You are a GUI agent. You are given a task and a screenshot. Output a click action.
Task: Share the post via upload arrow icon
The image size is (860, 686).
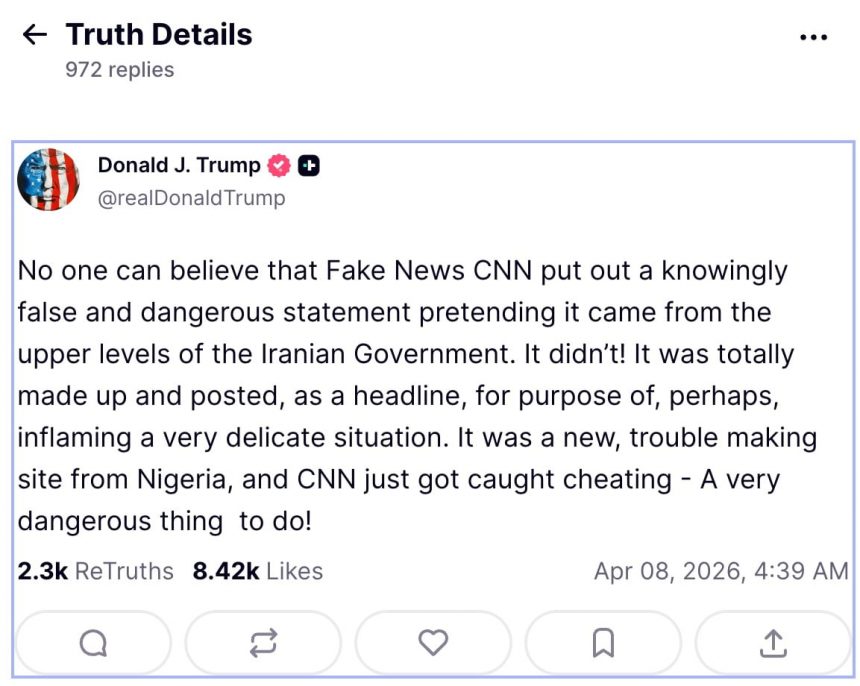(773, 643)
